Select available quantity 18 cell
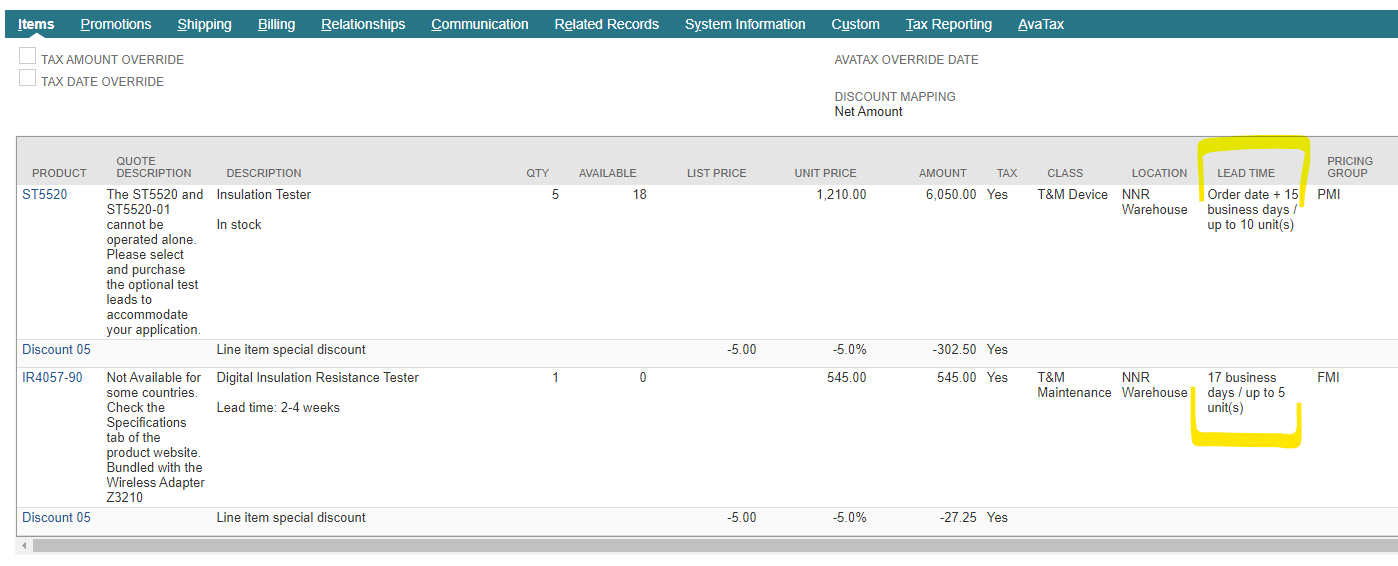This screenshot has height=566, width=1398. coord(639,195)
